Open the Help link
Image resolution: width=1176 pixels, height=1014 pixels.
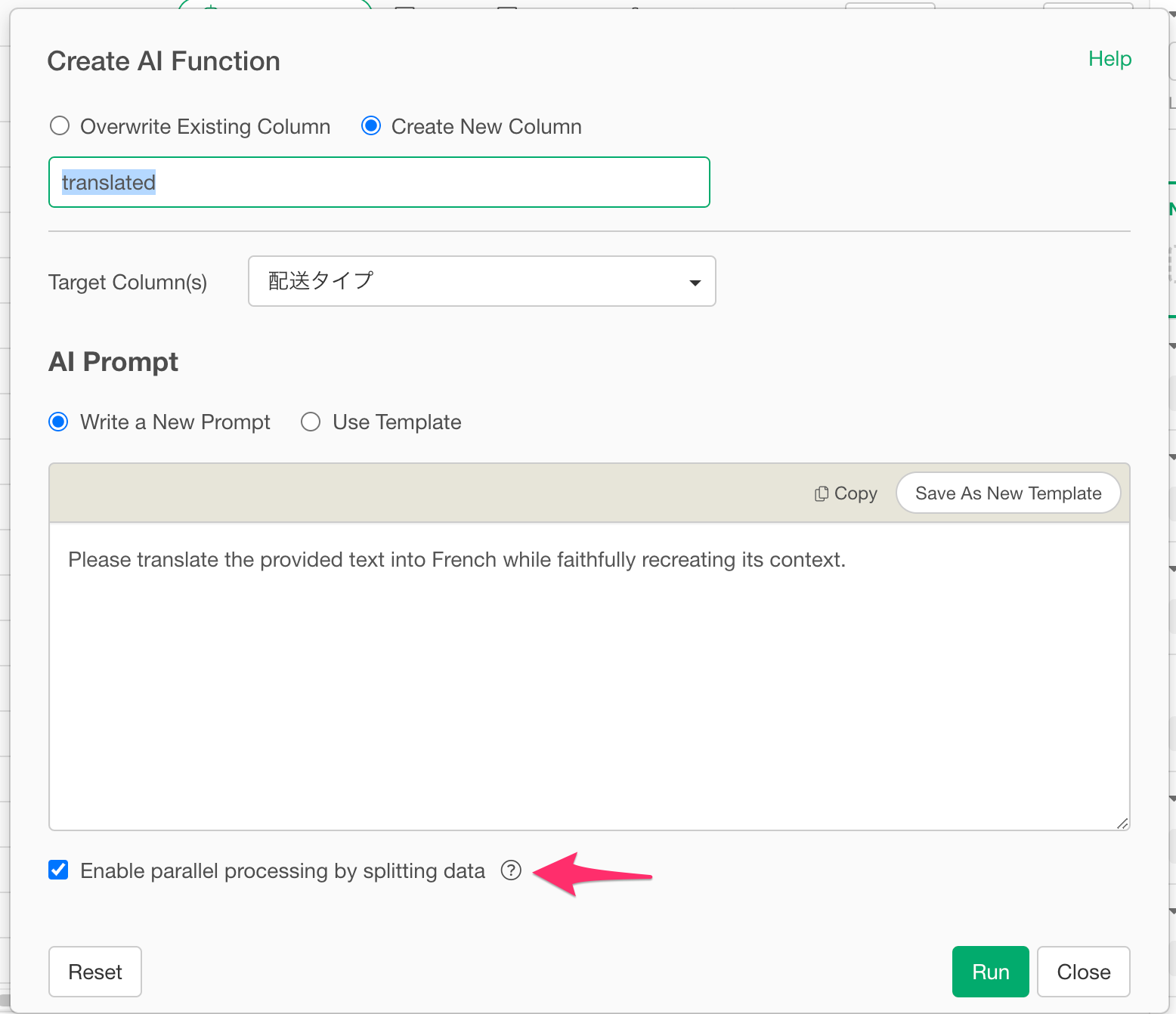1109,59
